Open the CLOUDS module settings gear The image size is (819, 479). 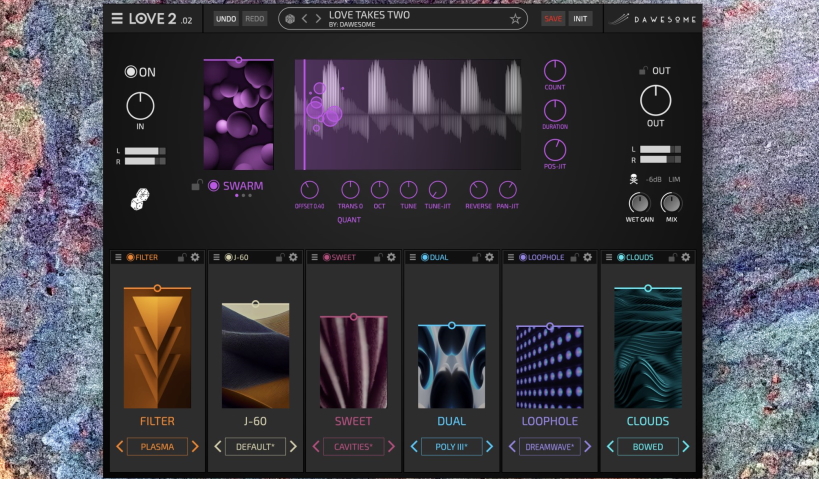(x=686, y=257)
